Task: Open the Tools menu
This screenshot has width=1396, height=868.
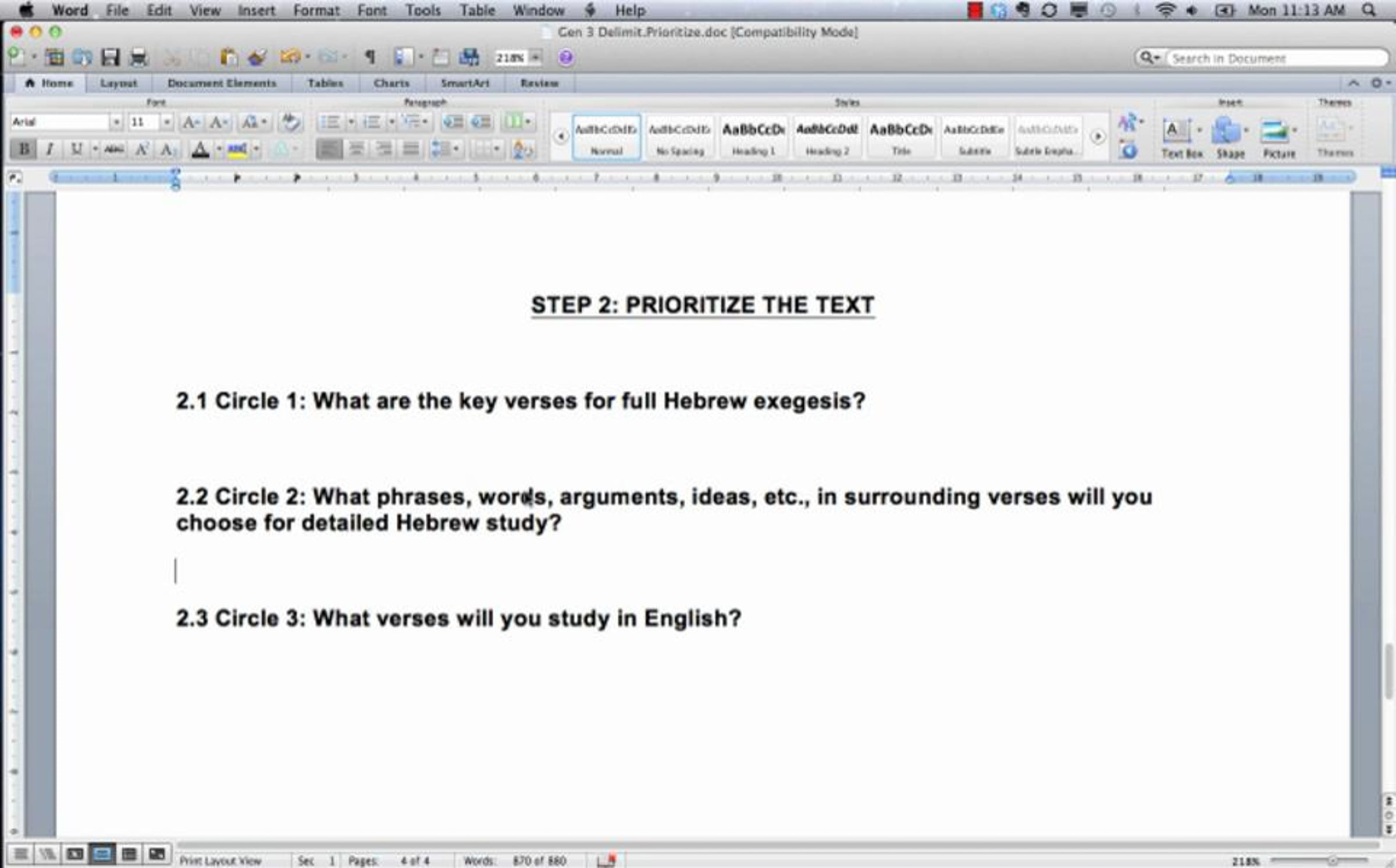Action: point(423,10)
